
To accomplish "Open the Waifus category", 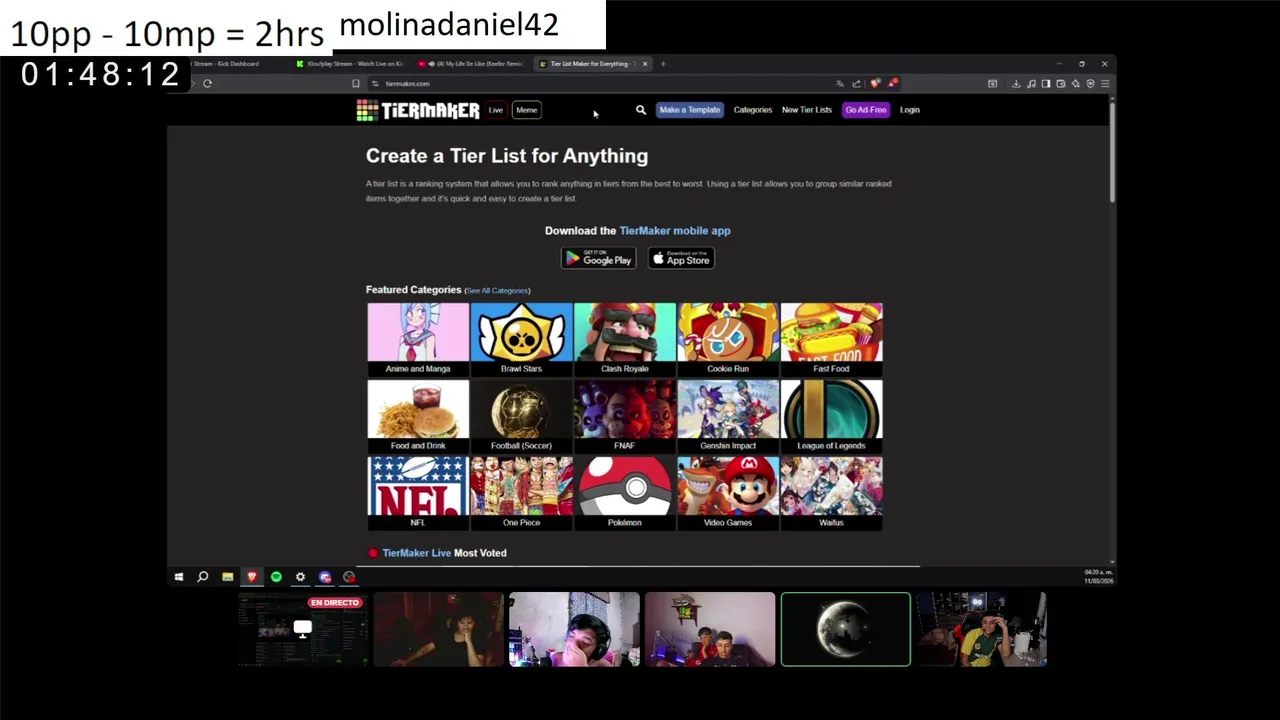I will pyautogui.click(x=831, y=493).
